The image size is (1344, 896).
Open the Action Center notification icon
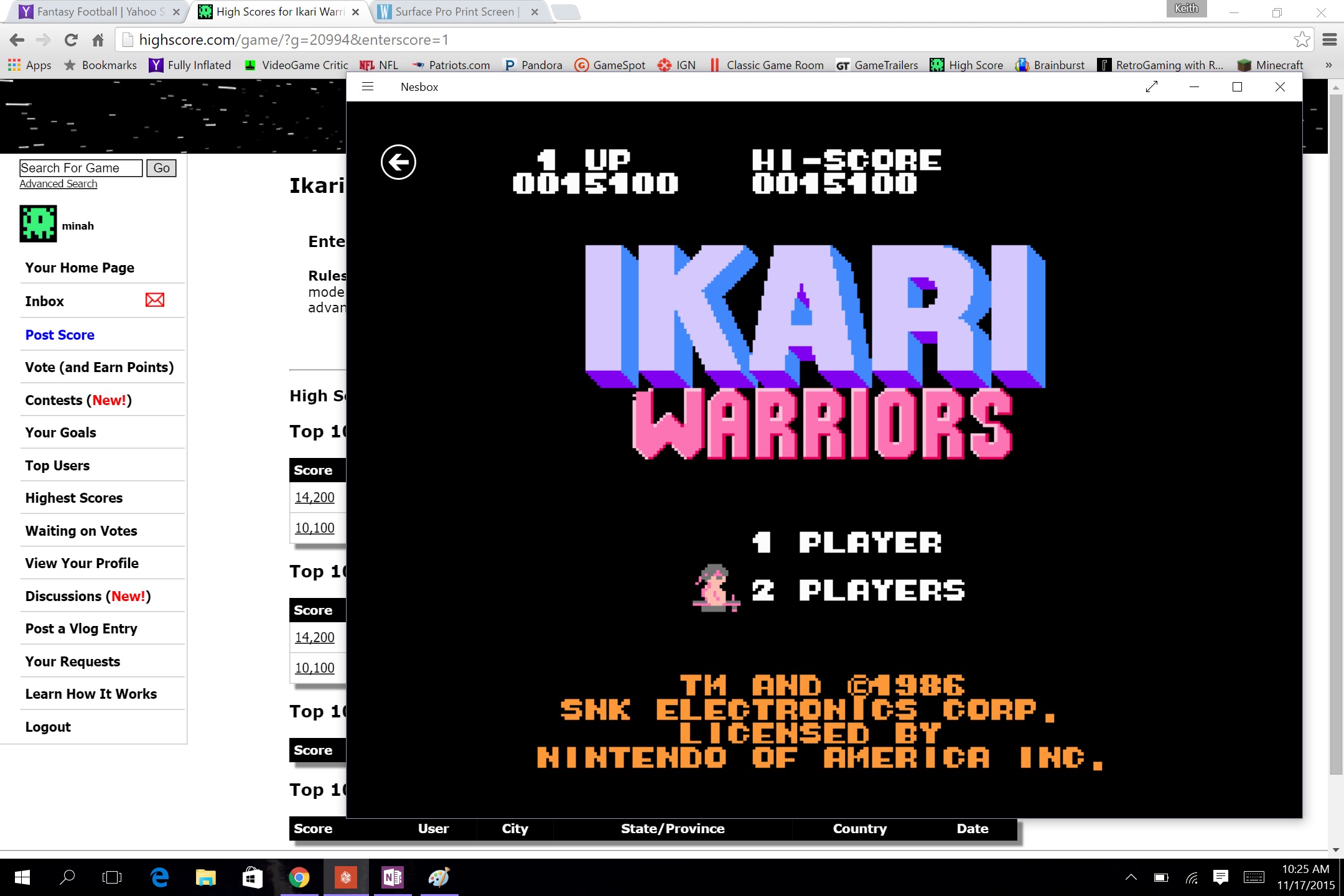[1220, 877]
